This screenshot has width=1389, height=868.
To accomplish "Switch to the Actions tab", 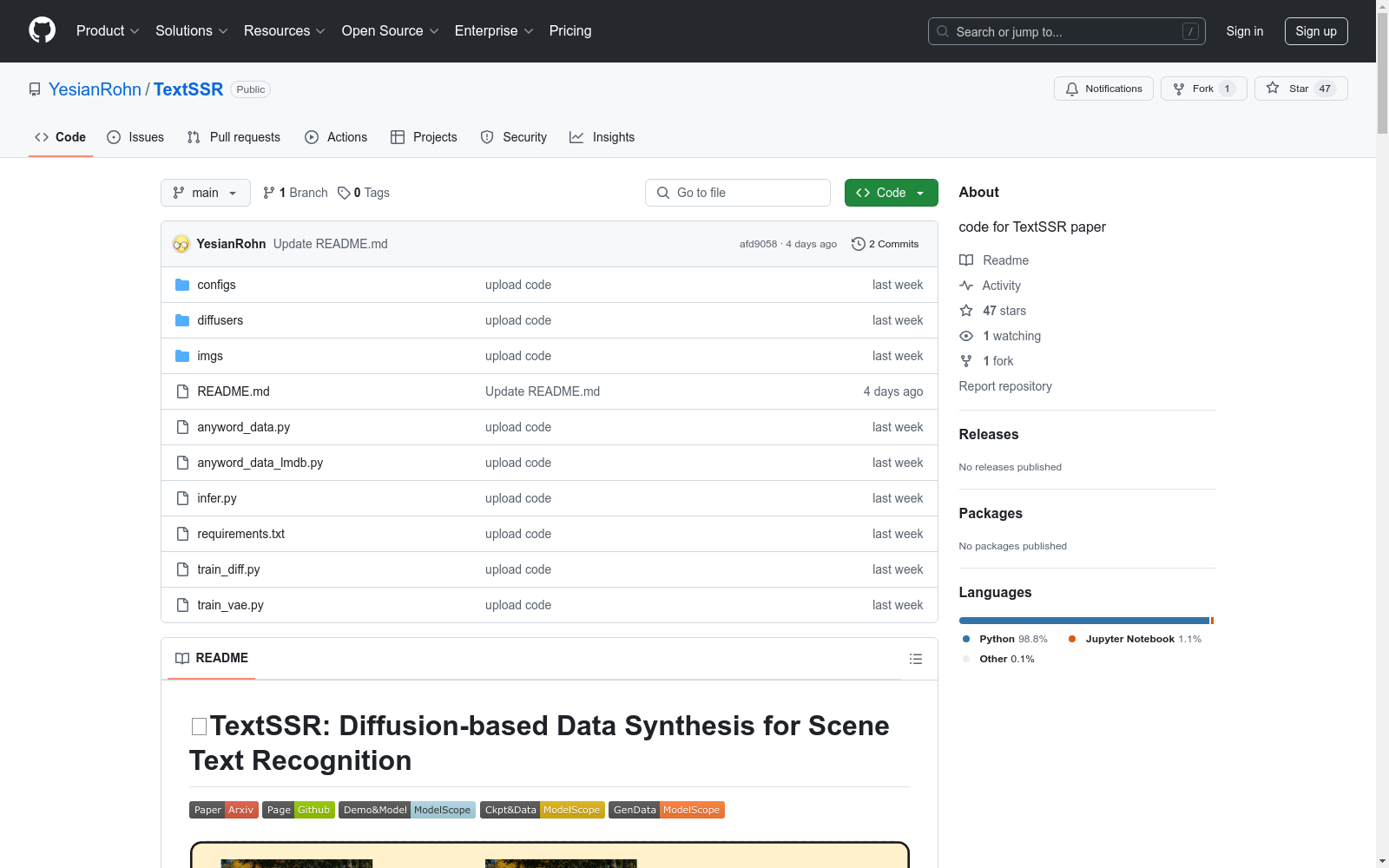I will coord(336,137).
